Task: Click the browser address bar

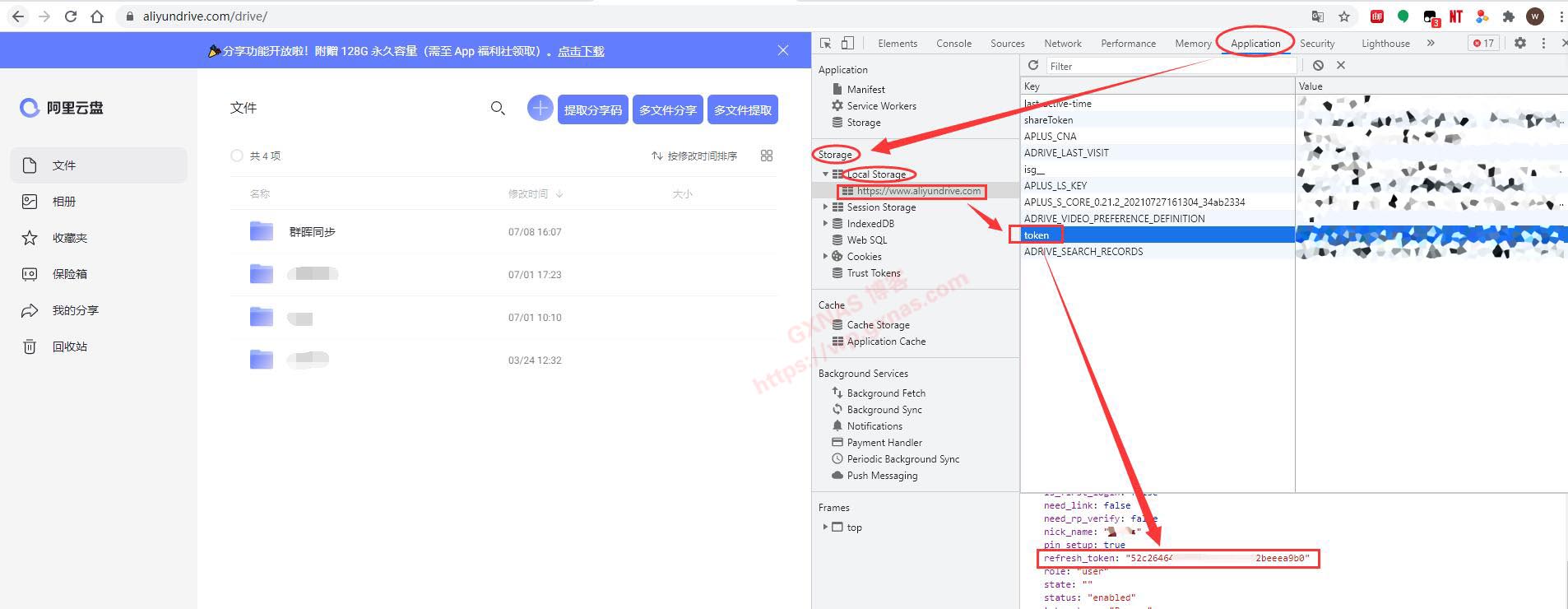Action: coord(707,16)
